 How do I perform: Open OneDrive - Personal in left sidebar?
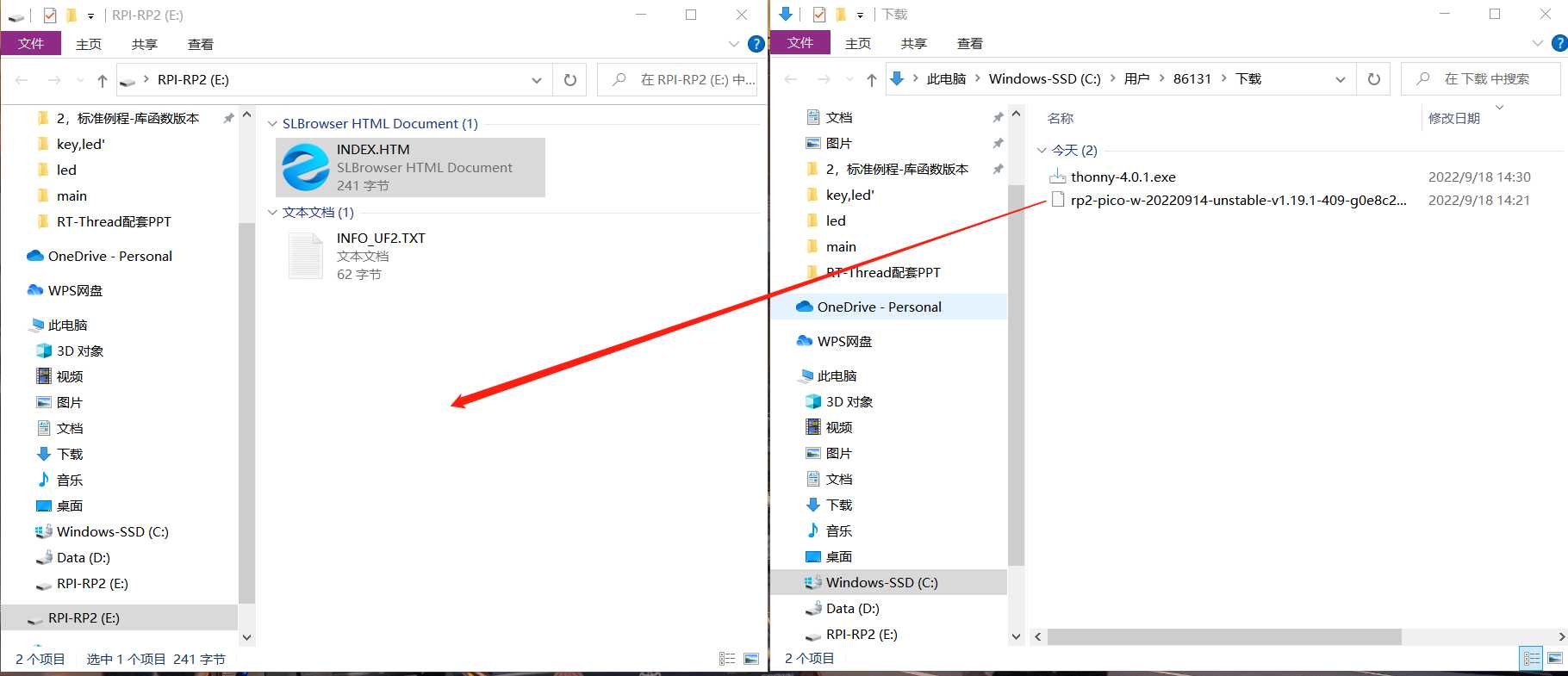click(x=109, y=256)
